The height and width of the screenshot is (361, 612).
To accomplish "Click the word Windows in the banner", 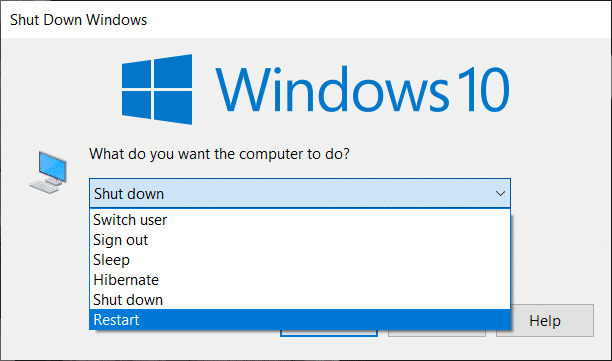I will click(332, 90).
